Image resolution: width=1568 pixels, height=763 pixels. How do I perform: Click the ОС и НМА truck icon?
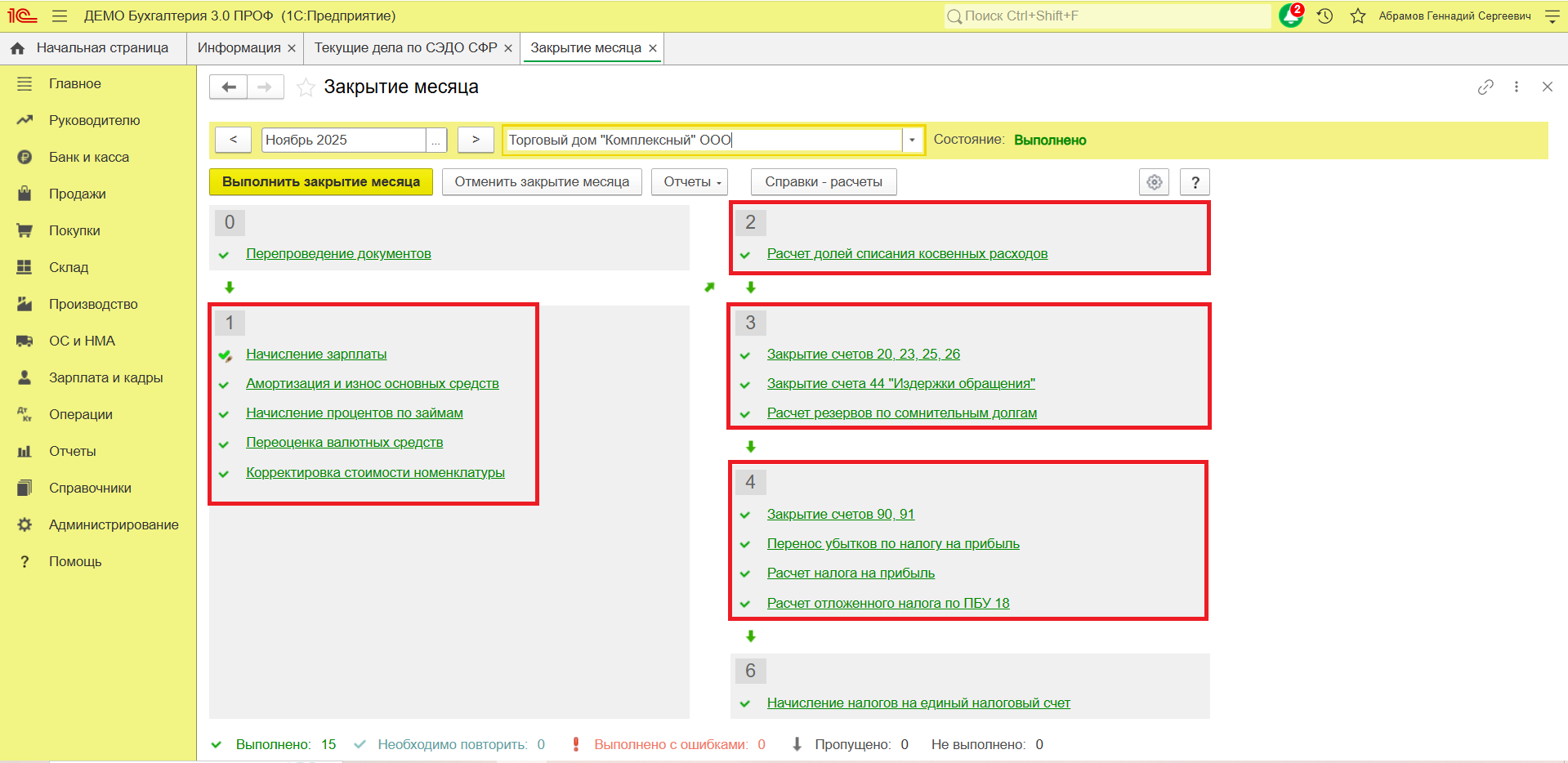tap(25, 341)
